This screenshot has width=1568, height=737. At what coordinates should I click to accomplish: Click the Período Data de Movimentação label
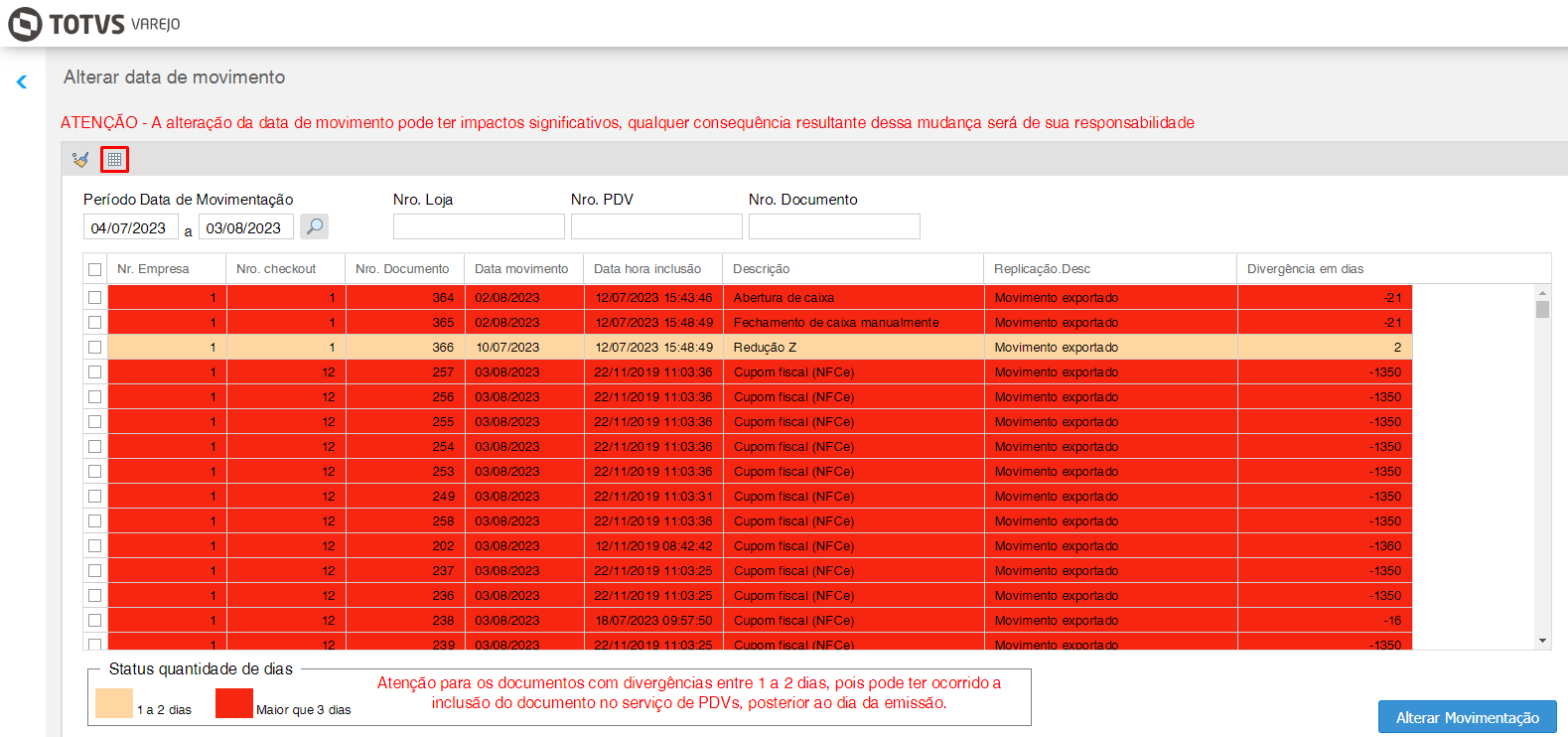[188, 200]
